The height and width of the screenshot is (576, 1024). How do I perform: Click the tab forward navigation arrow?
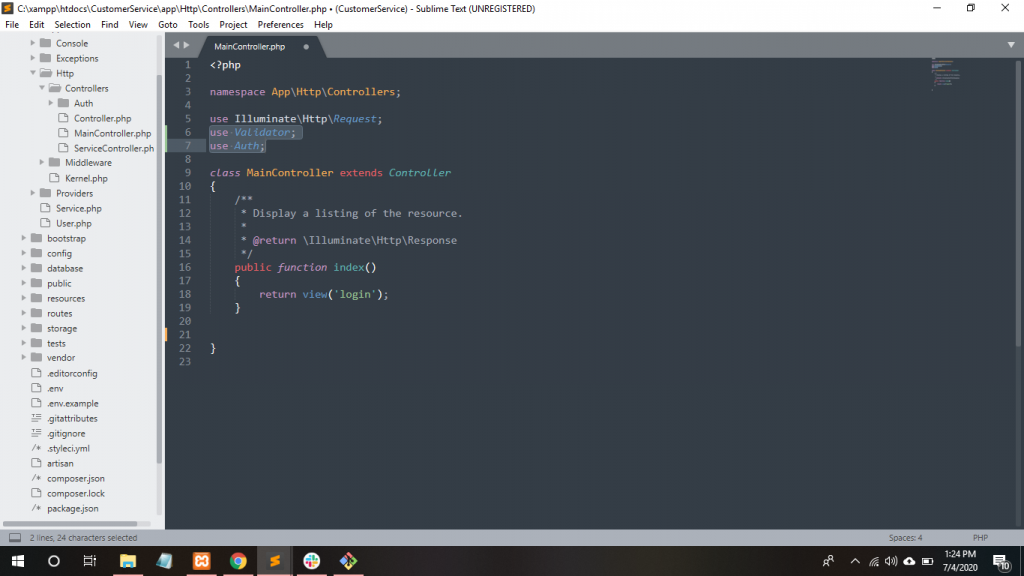point(186,46)
